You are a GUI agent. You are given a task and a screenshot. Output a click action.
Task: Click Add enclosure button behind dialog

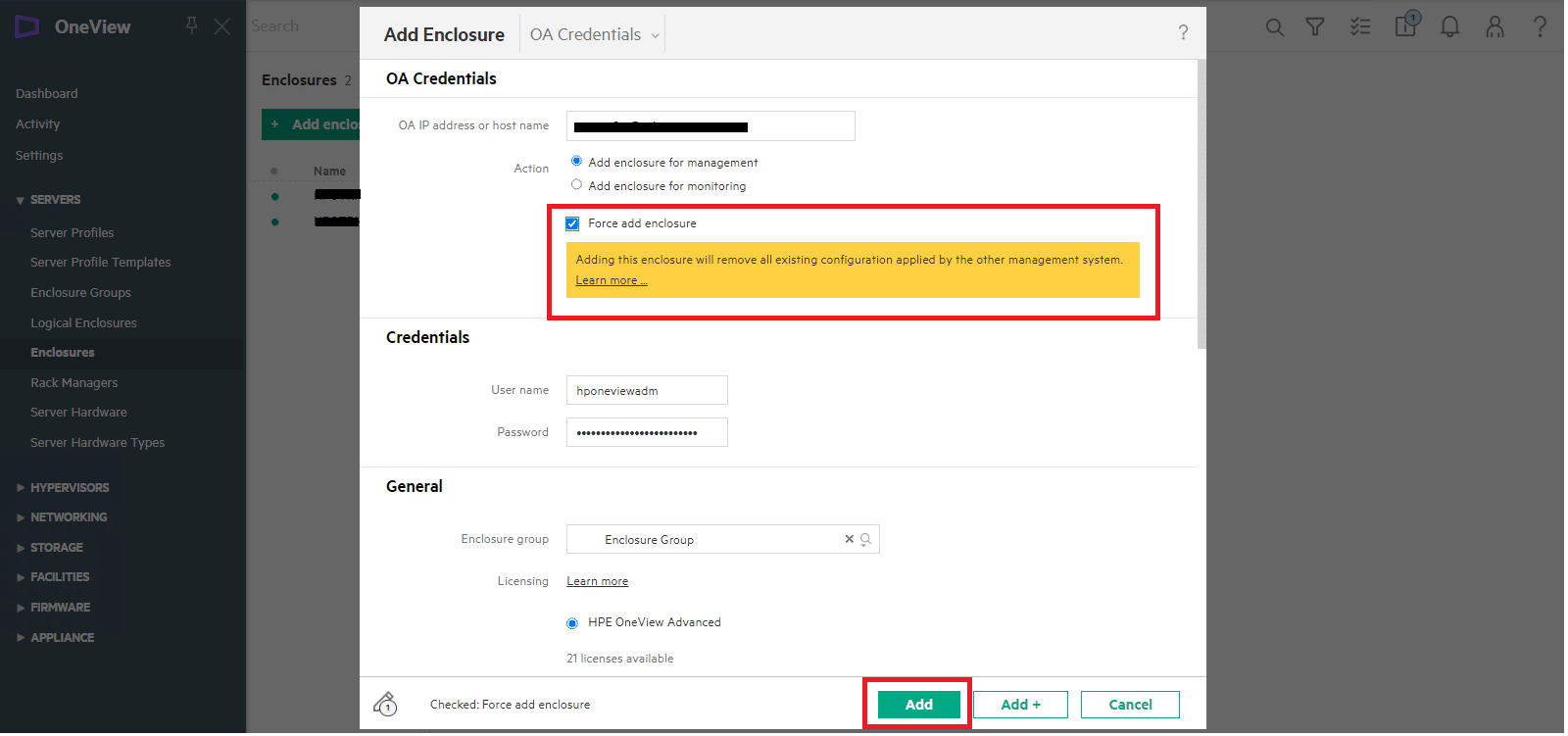click(x=311, y=124)
